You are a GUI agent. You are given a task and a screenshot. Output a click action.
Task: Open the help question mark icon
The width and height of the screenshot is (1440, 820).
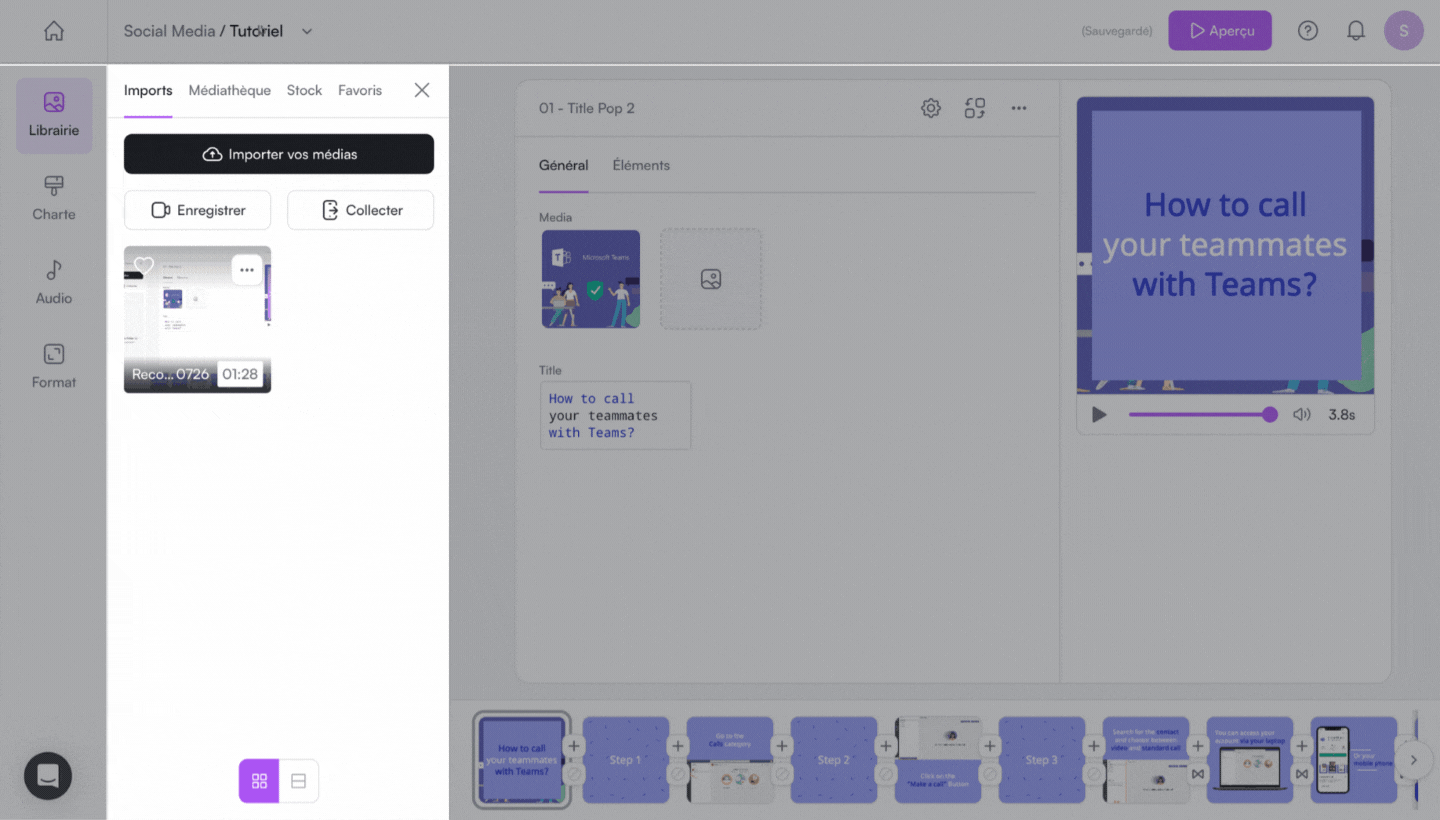coord(1308,31)
